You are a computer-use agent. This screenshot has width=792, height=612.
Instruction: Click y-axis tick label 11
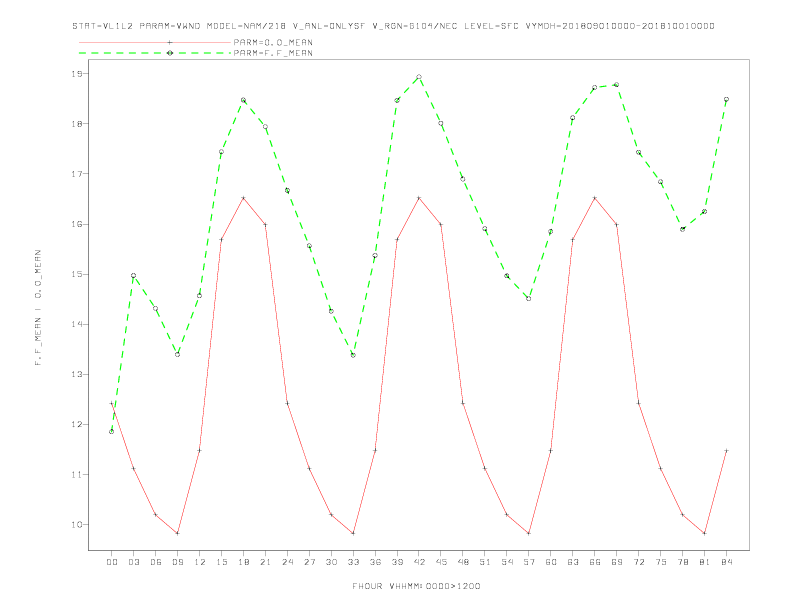point(76,475)
